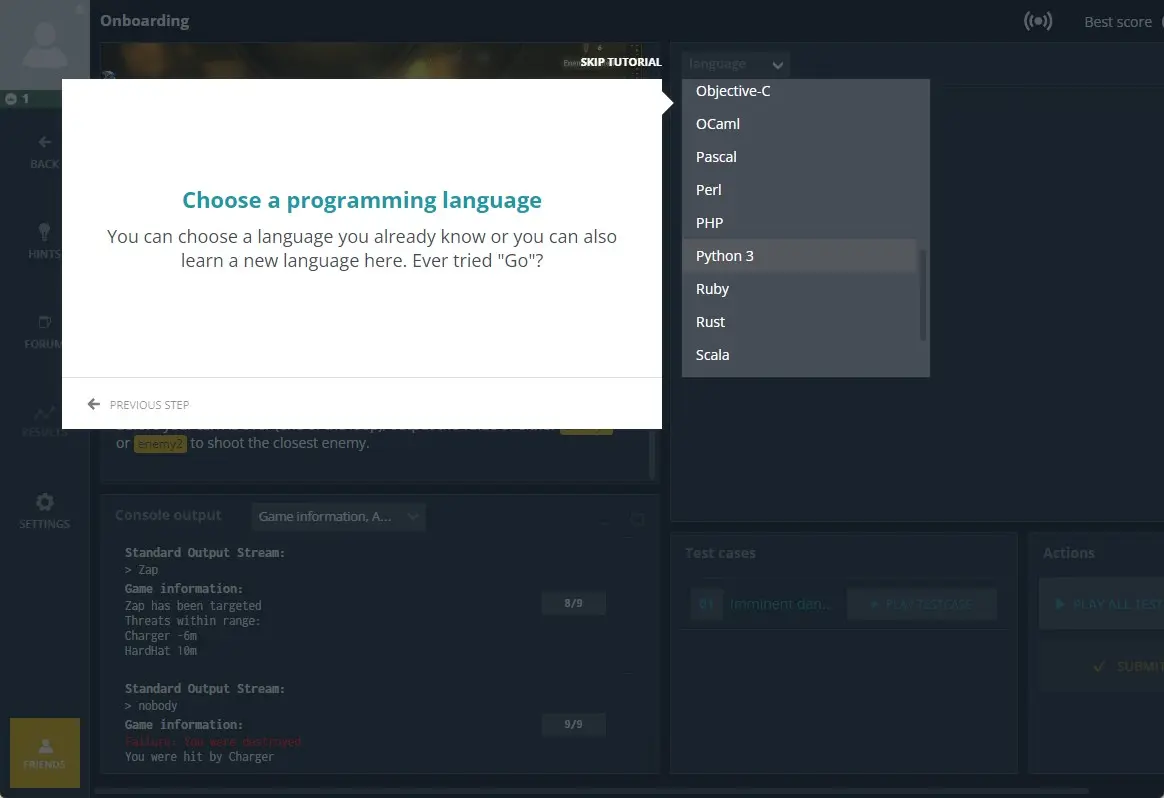Screen dimensions: 1164x798
Task: Open the Results chart in sidebar
Action: 45,421
